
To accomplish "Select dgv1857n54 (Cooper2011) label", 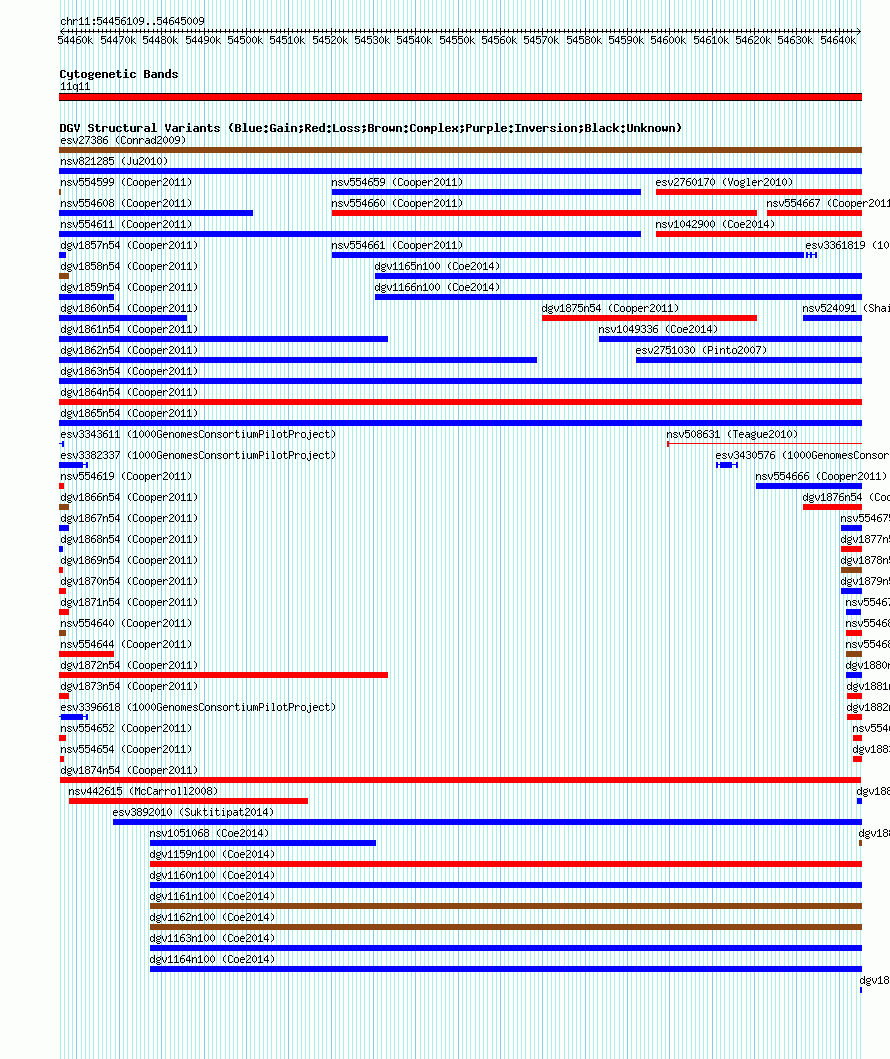I will [129, 245].
